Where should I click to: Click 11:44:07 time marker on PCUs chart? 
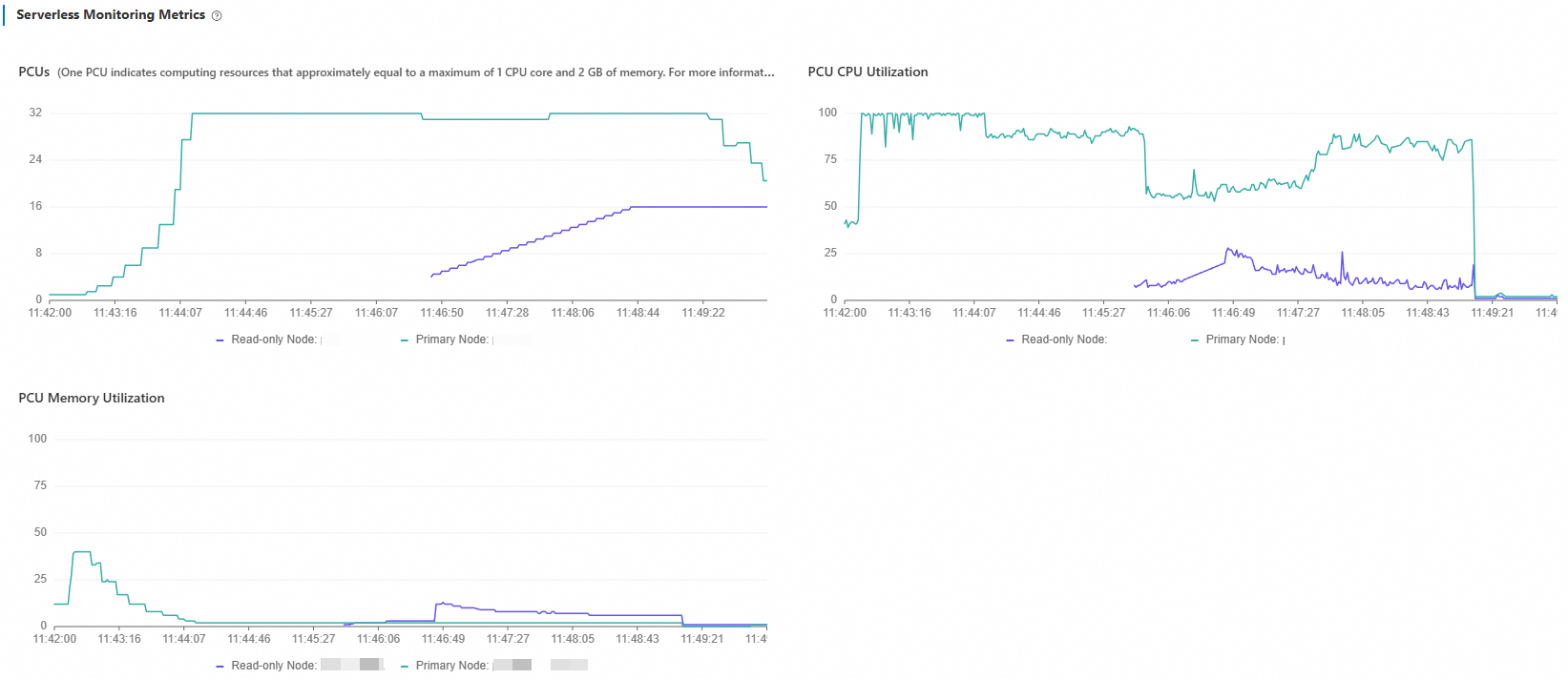click(x=180, y=313)
